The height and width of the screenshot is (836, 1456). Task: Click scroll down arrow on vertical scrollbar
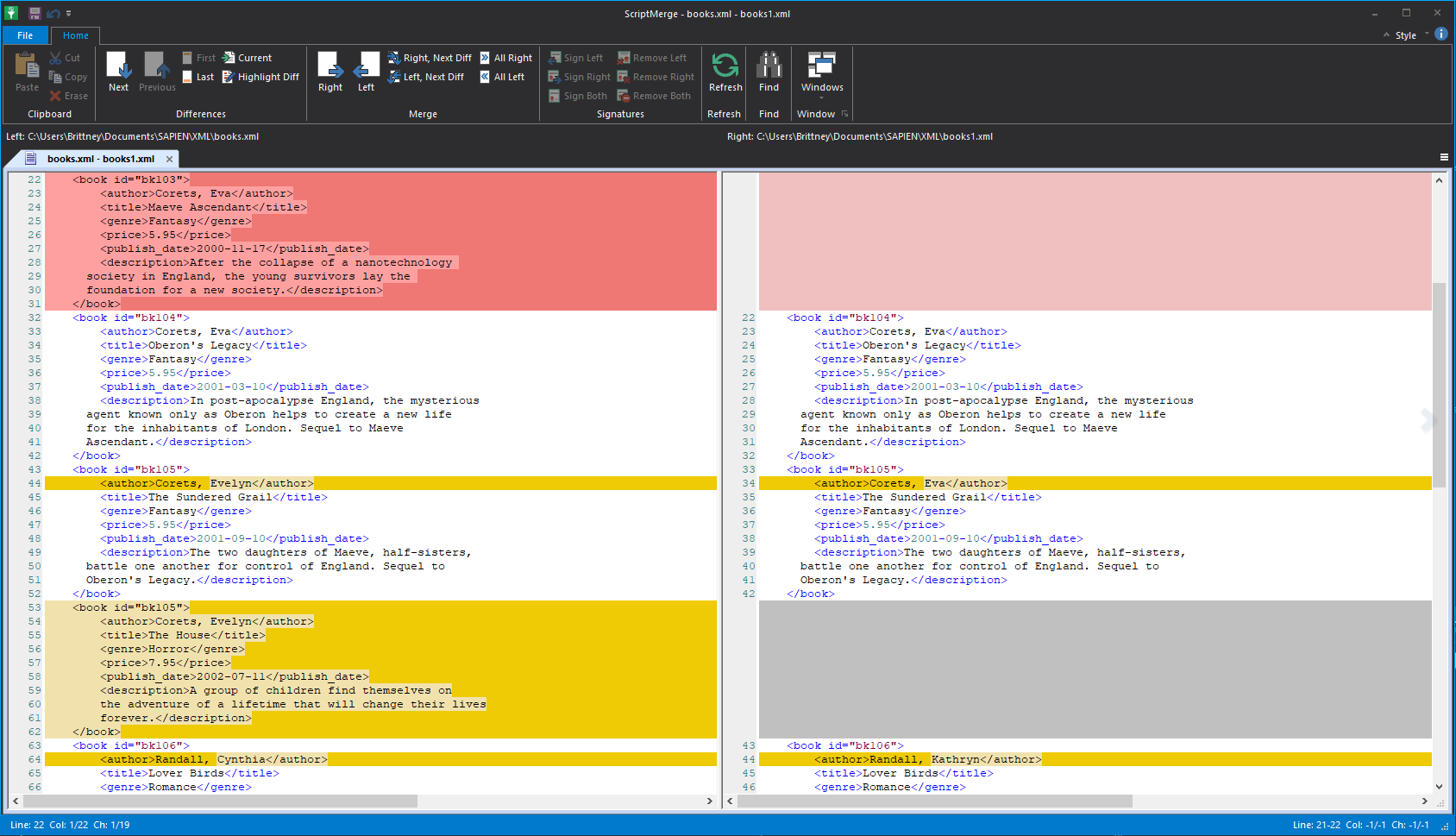(x=1439, y=786)
